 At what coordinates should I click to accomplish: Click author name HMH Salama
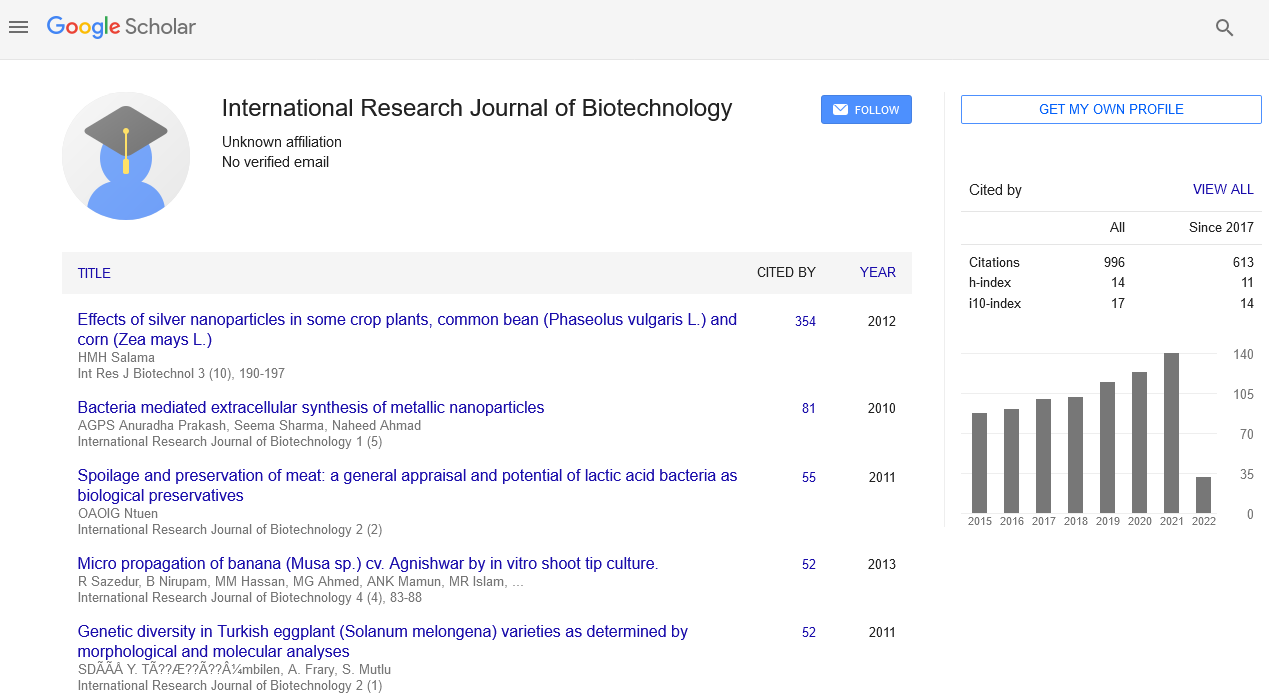[116, 357]
